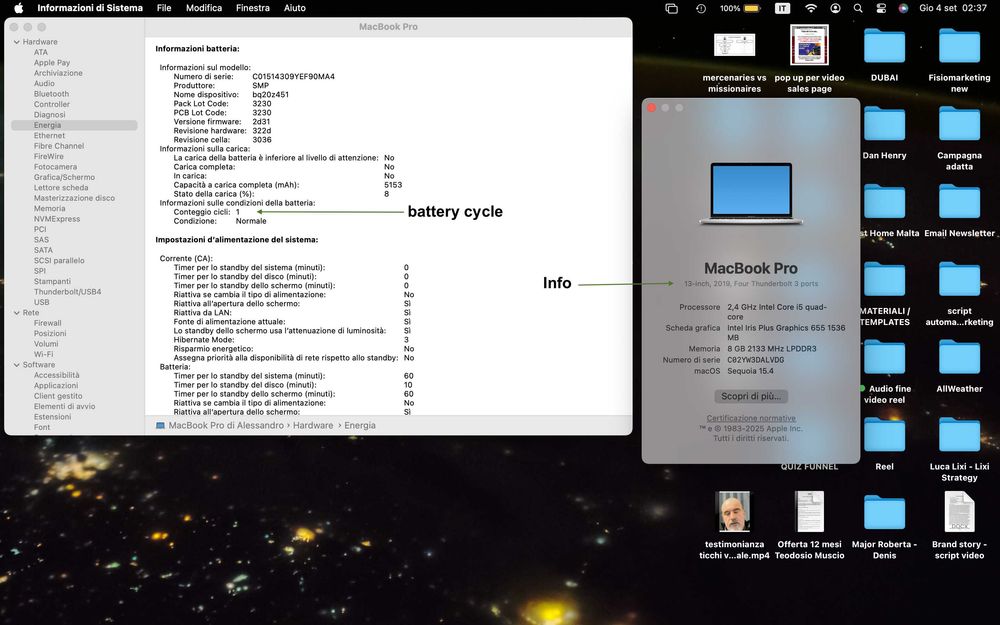
Task: Open the IT keyboard input menu
Action: point(782,8)
